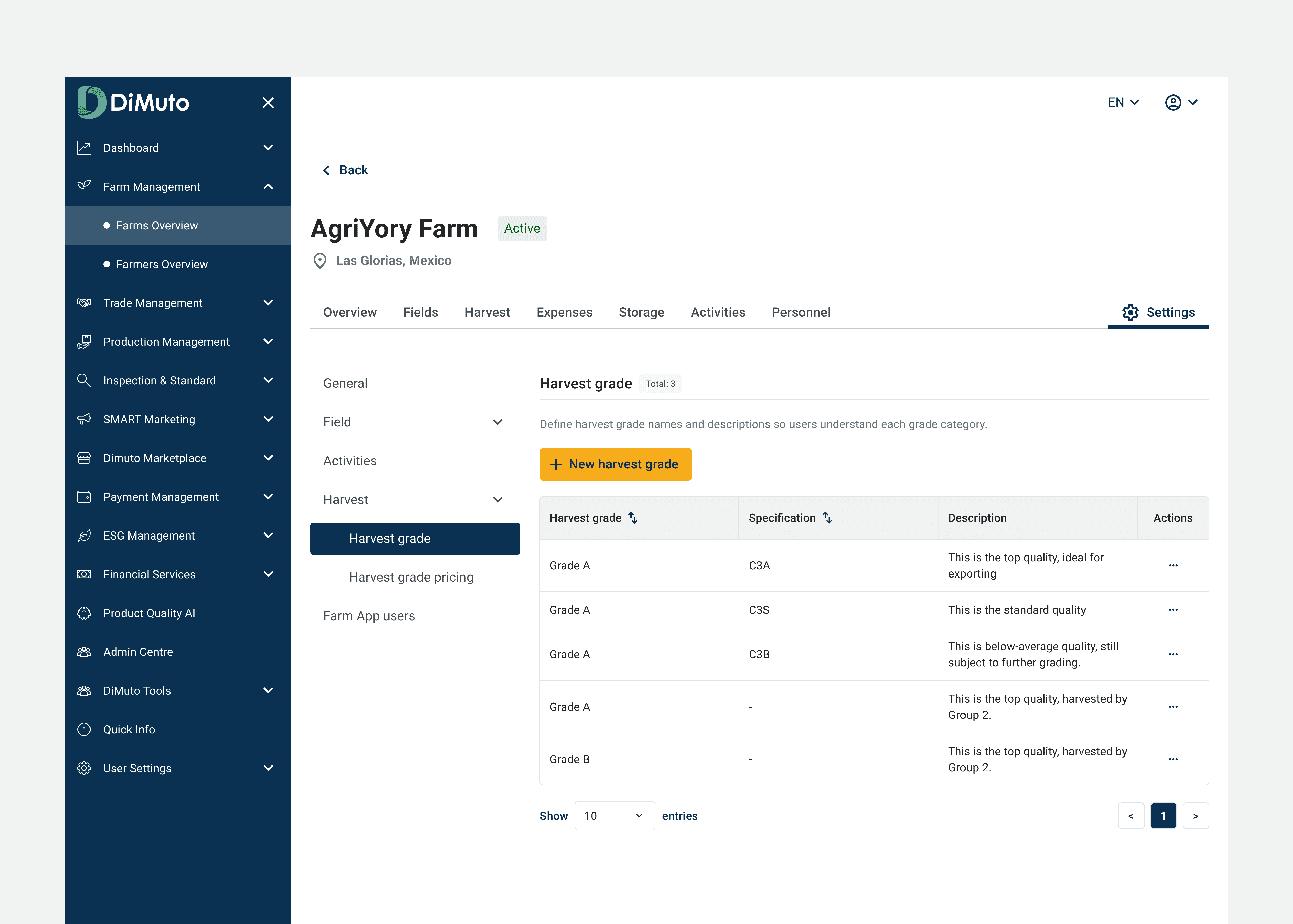
Task: Sort the table by Harvest grade column
Action: pos(633,518)
